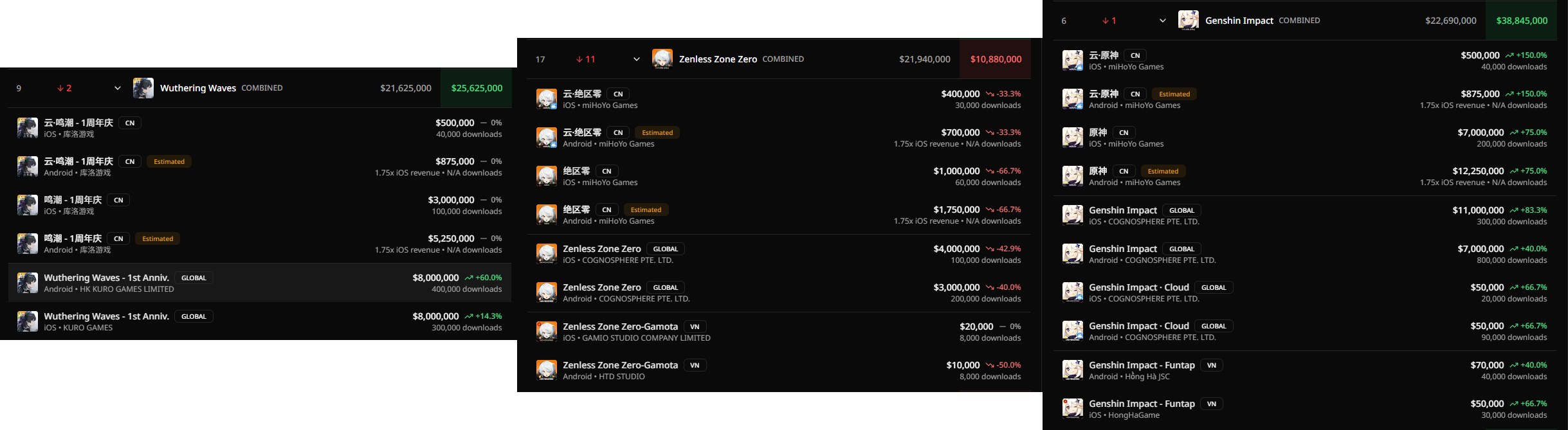Open icon of Genshin Impact · Cloud Android row
The image size is (1568, 430).
pyautogui.click(x=1073, y=331)
